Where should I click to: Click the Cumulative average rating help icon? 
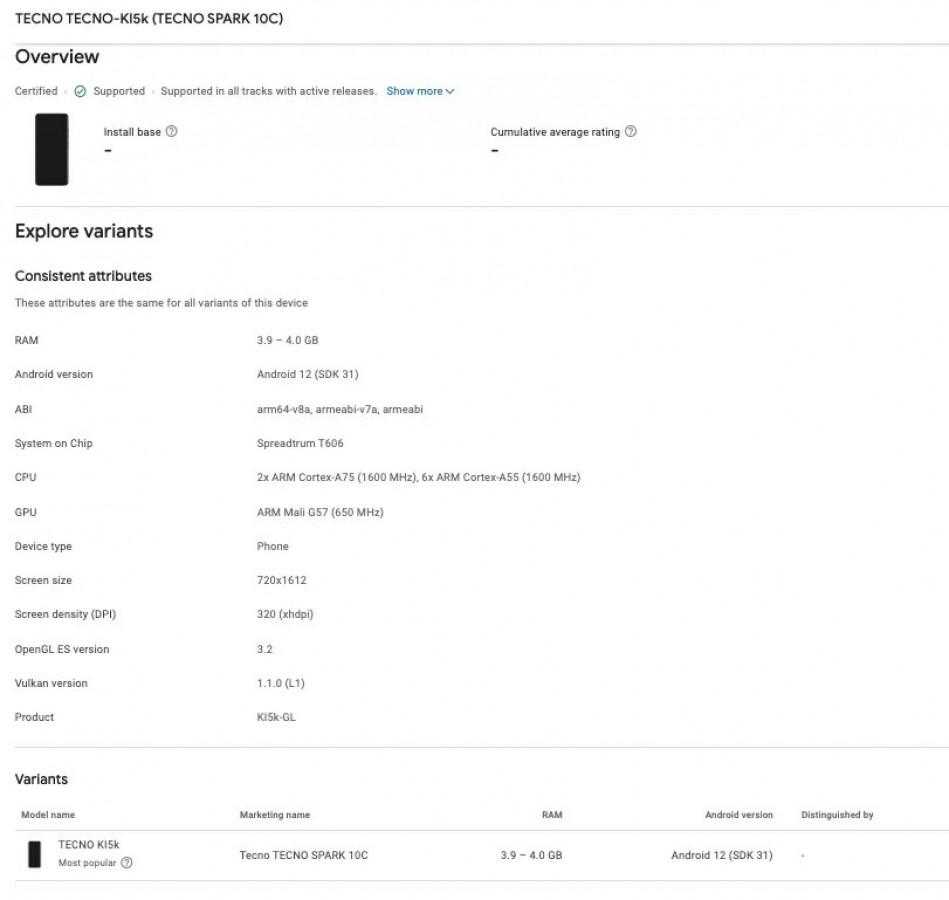point(630,131)
